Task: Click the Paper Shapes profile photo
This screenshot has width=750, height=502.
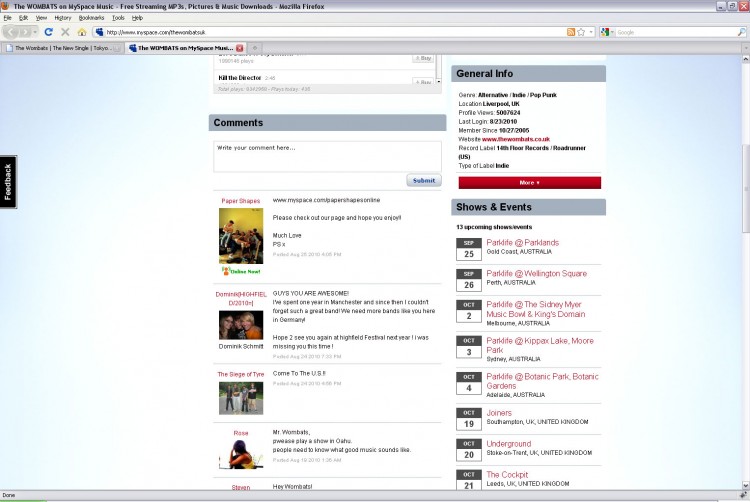Action: [241, 236]
